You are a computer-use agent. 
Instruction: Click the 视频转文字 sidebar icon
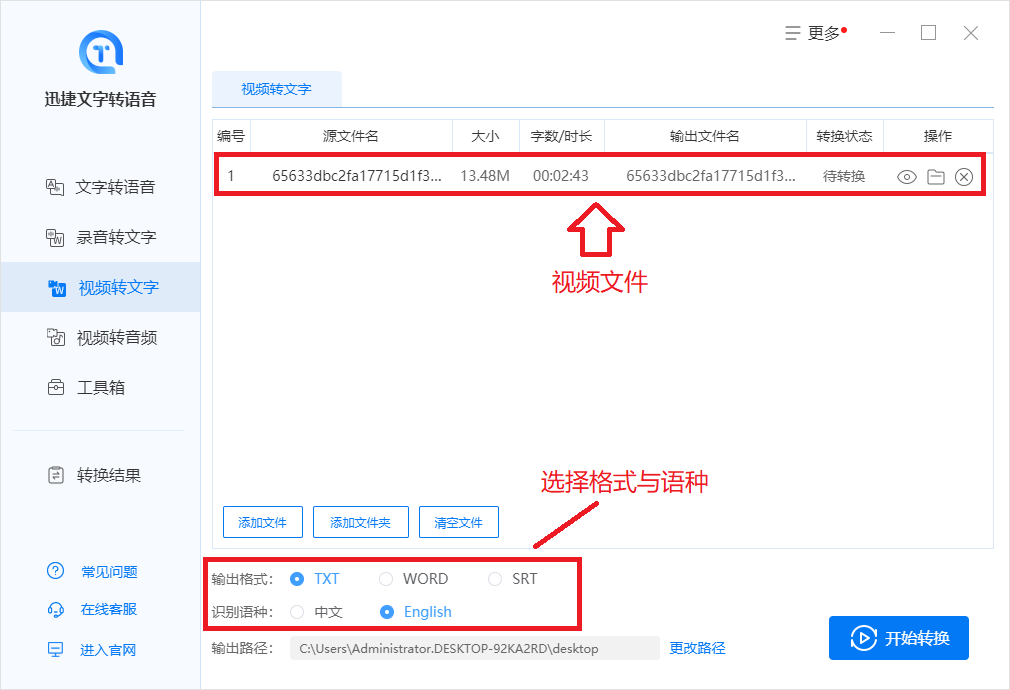pyautogui.click(x=57, y=288)
